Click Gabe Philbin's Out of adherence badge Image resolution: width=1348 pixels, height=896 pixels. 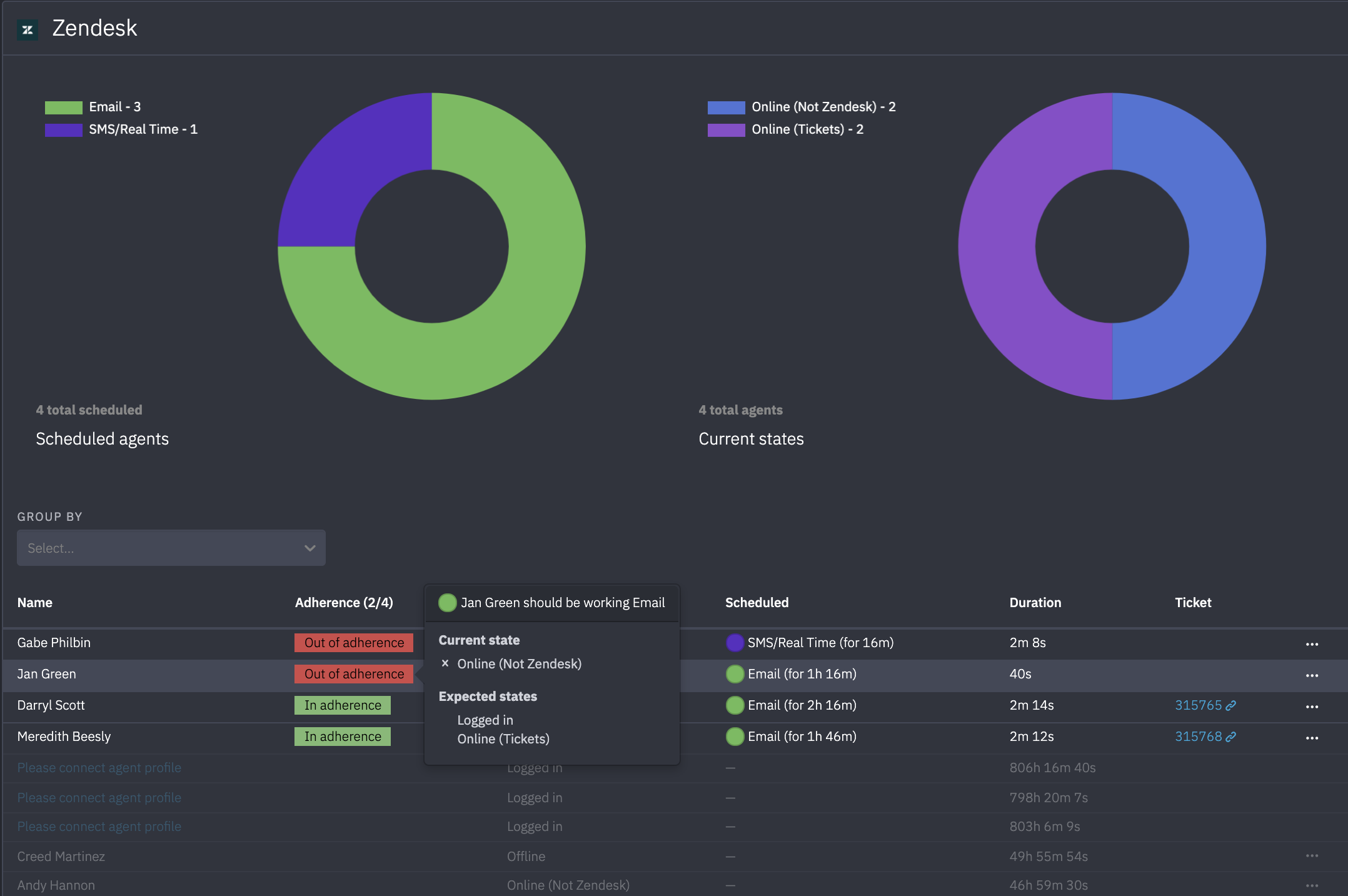tap(354, 643)
